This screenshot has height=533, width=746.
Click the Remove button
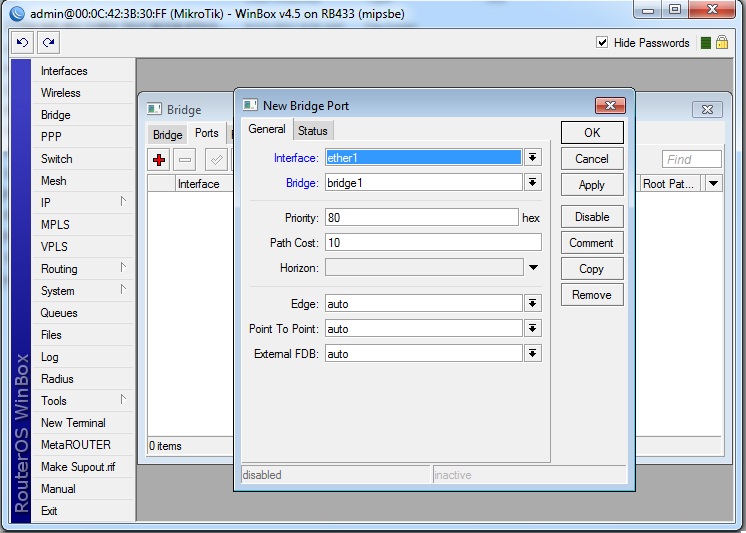(x=592, y=295)
